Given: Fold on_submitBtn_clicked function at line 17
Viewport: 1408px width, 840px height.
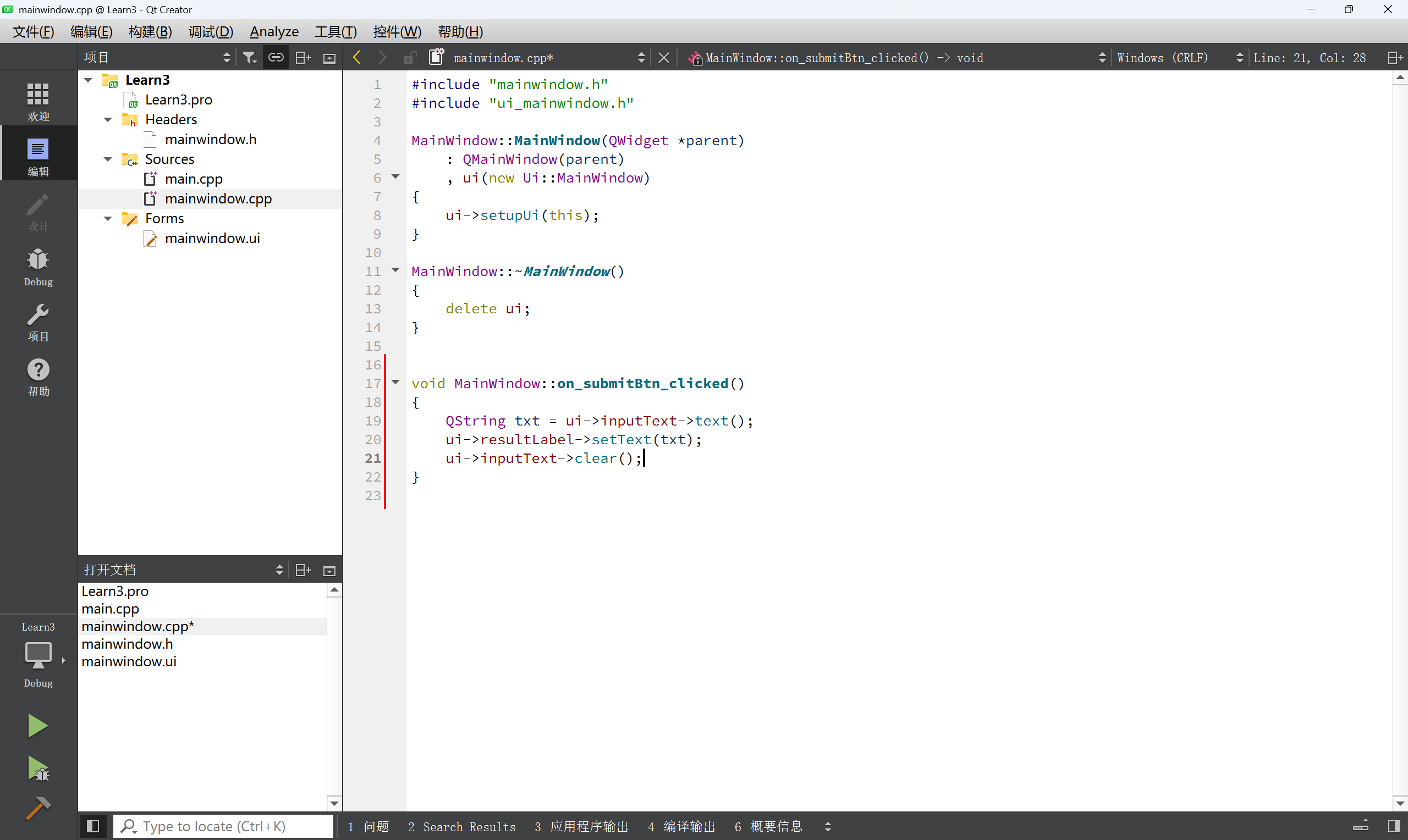Looking at the screenshot, I should click(396, 383).
